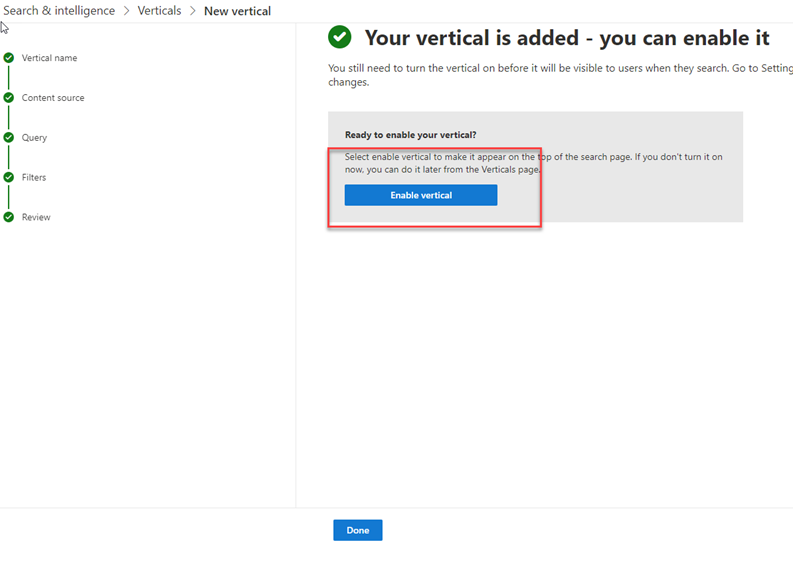Click the Ready to enable your vertical heading

tap(411, 135)
